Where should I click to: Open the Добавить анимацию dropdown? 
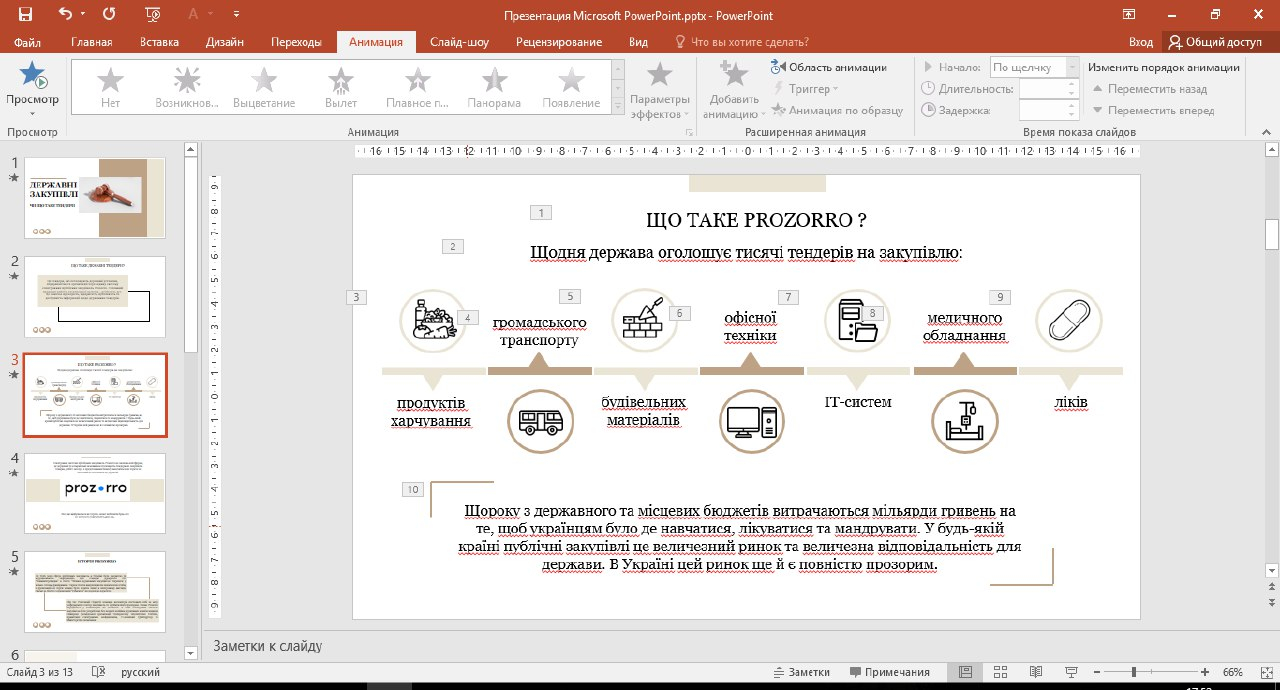click(734, 91)
